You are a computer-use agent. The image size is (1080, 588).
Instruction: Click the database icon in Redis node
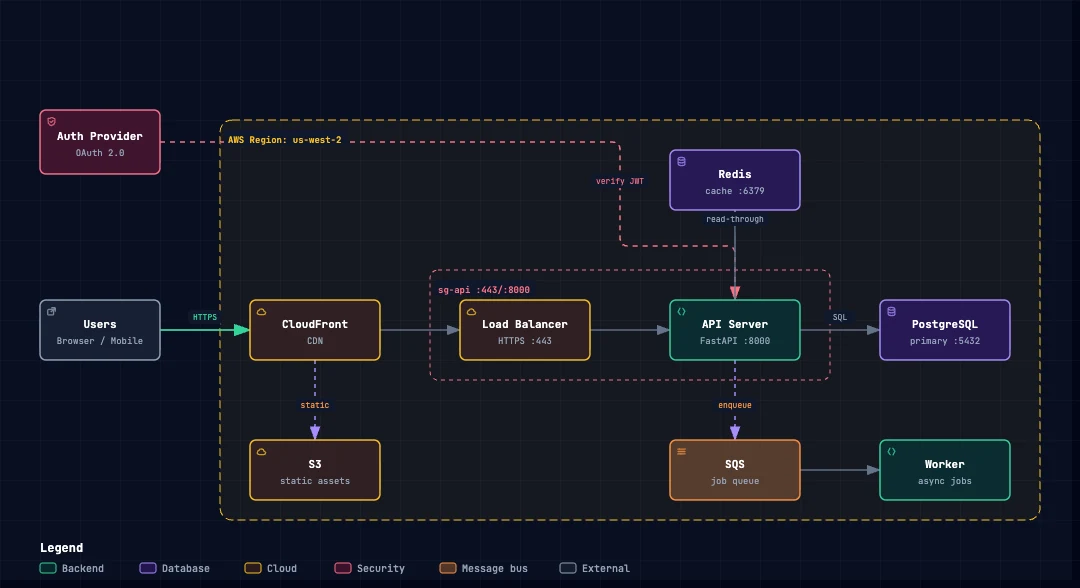pos(682,162)
